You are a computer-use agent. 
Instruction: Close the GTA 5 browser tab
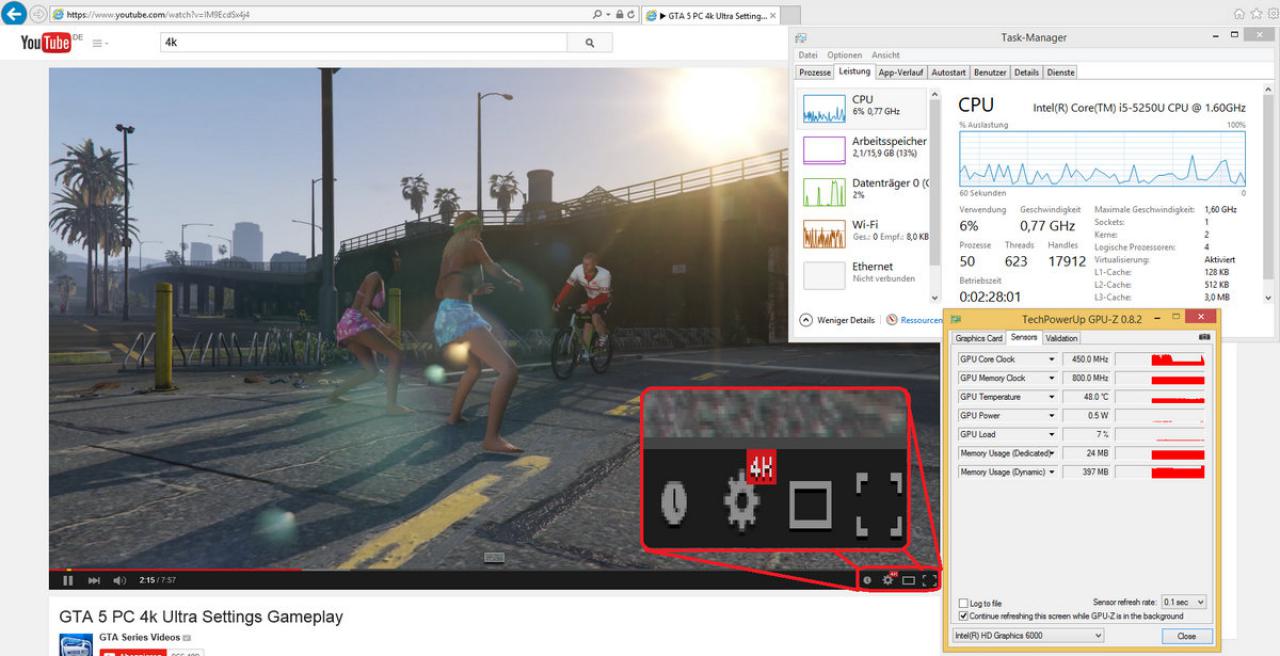click(x=772, y=15)
